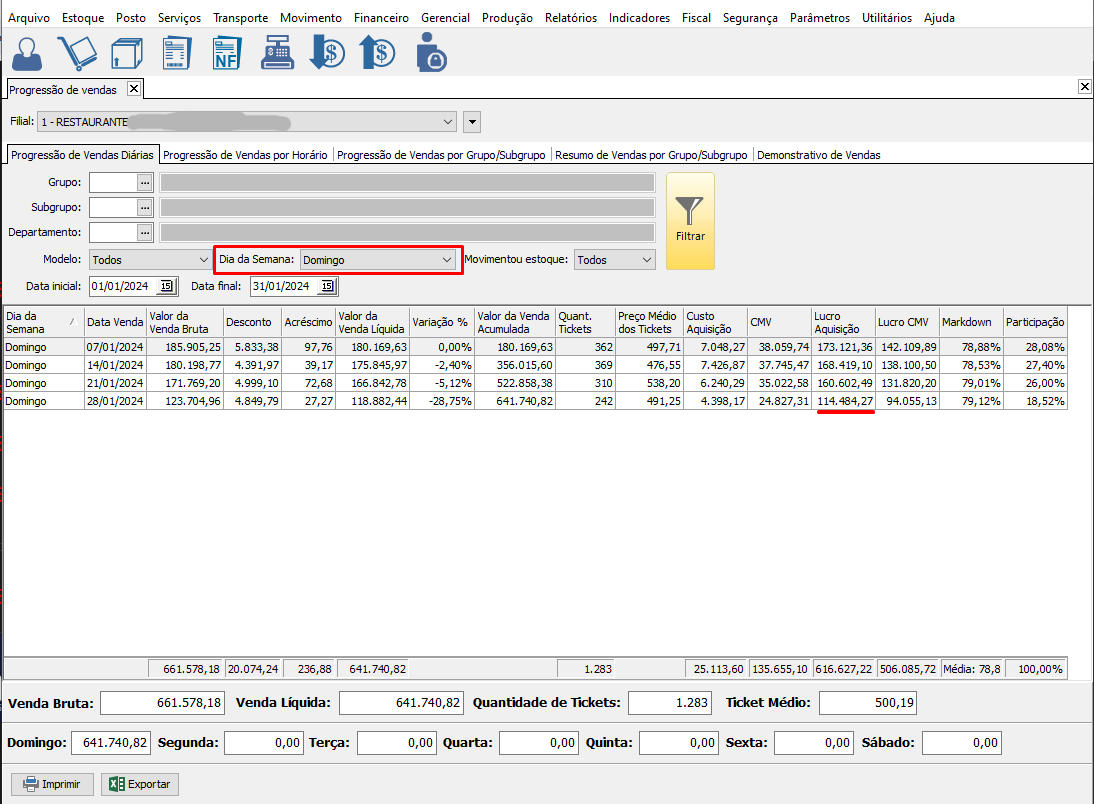Screen dimensions: 1094x804
Task: Click the money up arrow icon
Action: (x=377, y=52)
